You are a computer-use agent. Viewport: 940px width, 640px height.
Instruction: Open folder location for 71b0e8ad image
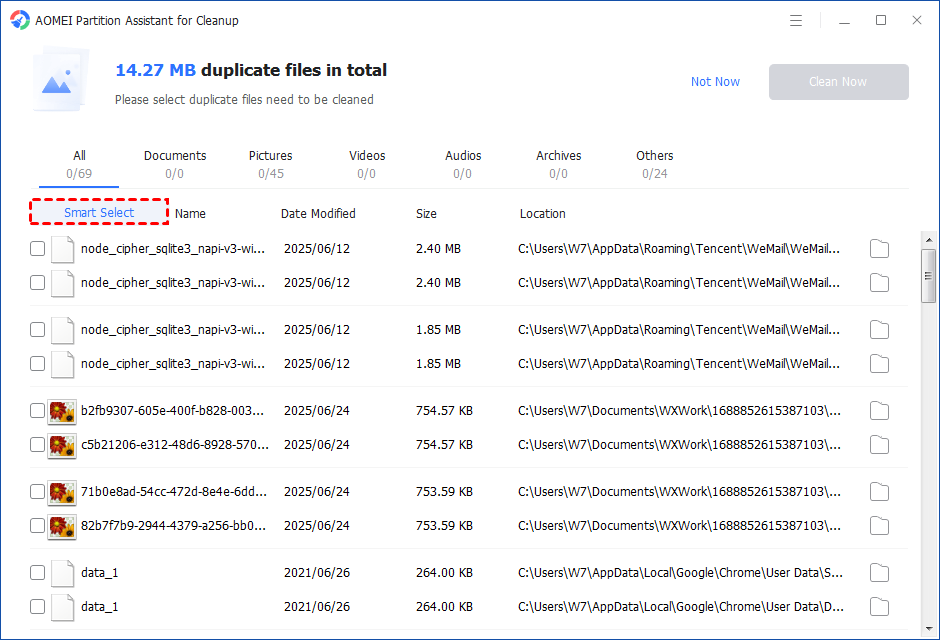click(x=879, y=491)
